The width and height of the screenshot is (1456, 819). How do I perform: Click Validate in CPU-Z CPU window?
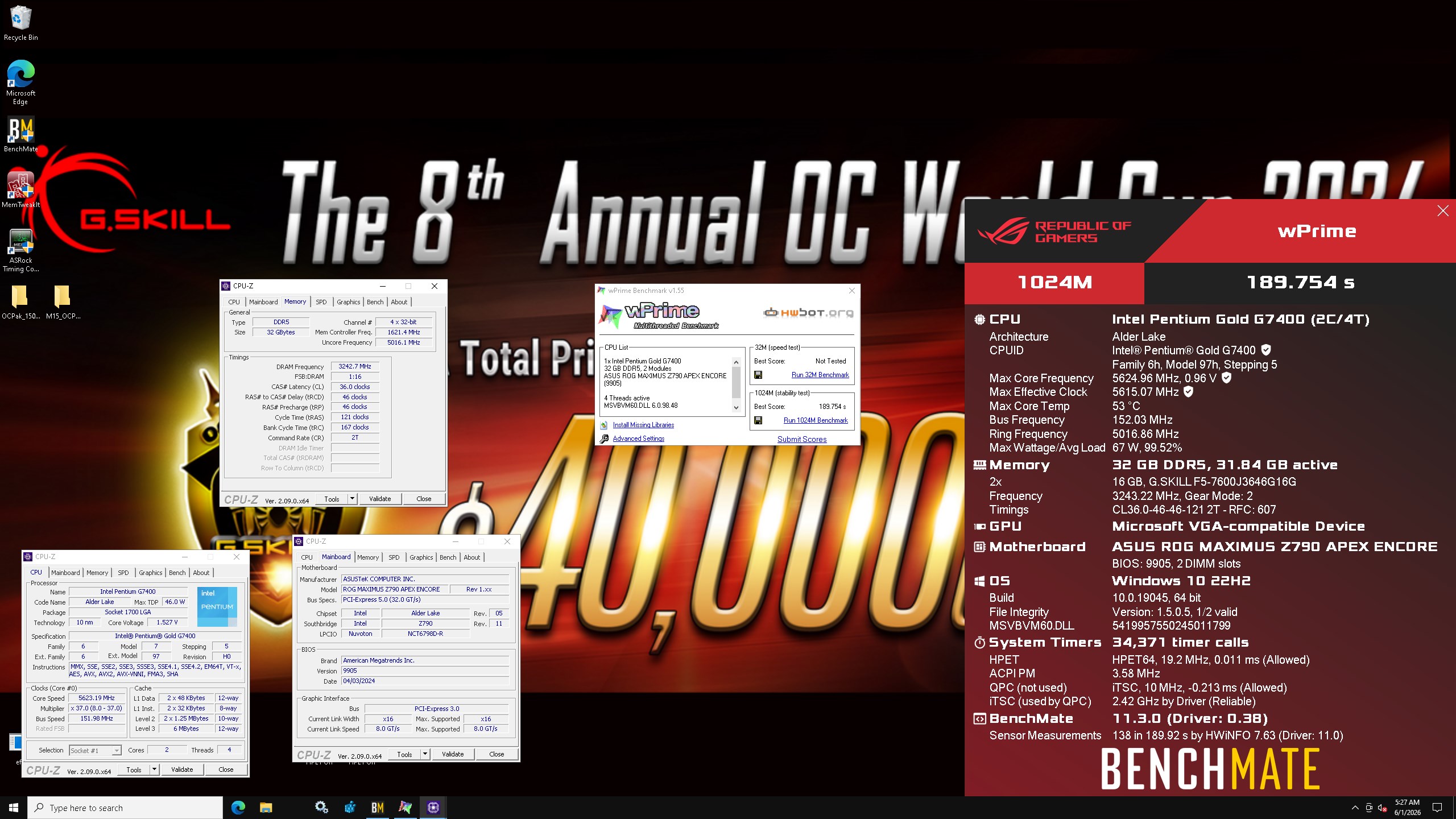point(182,770)
